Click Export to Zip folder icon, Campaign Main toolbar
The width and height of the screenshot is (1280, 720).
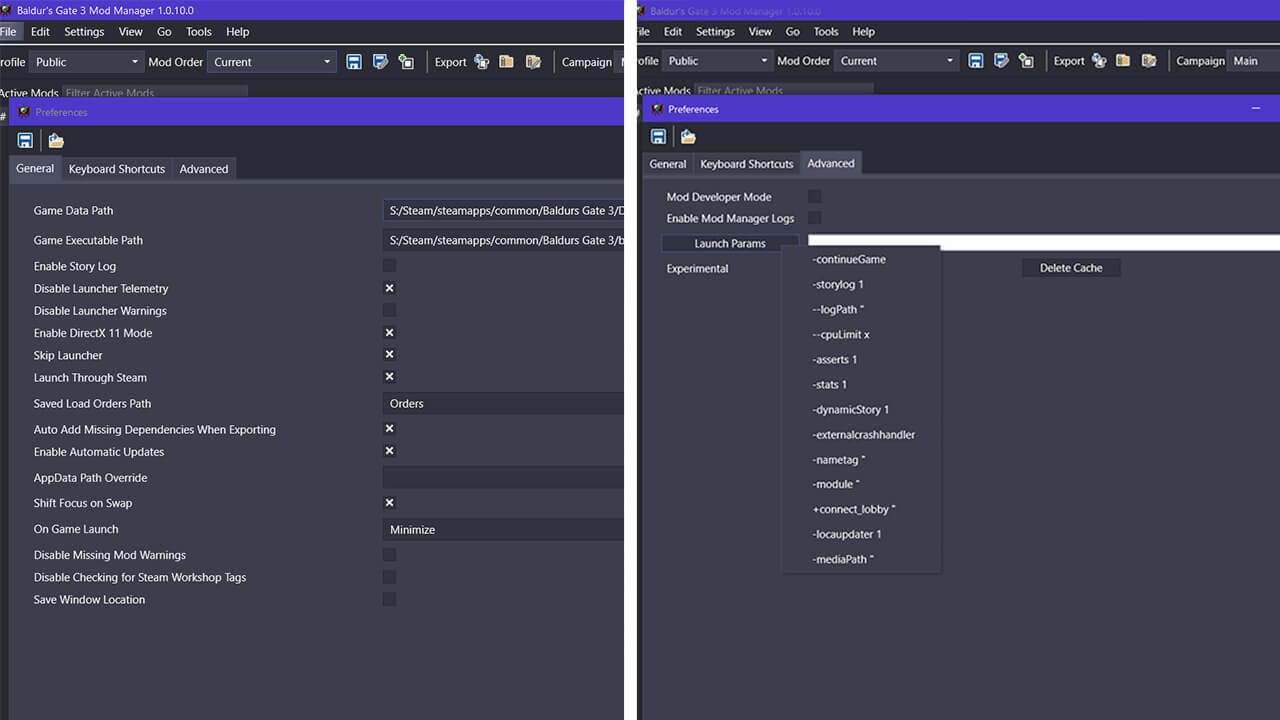1123,61
